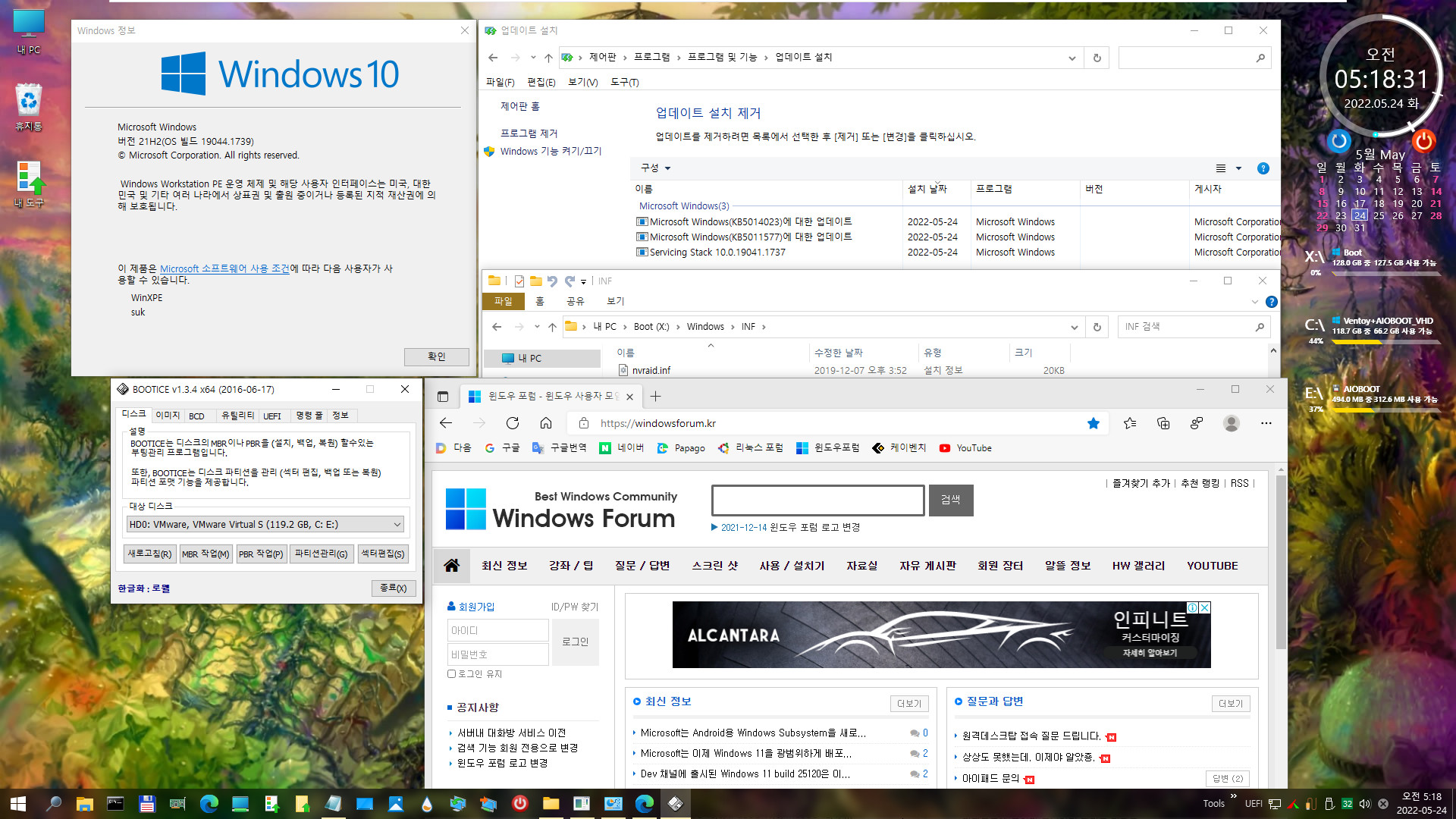Click 파티션관리(G) button in BOOTICE
The width and height of the screenshot is (1456, 819).
[321, 554]
